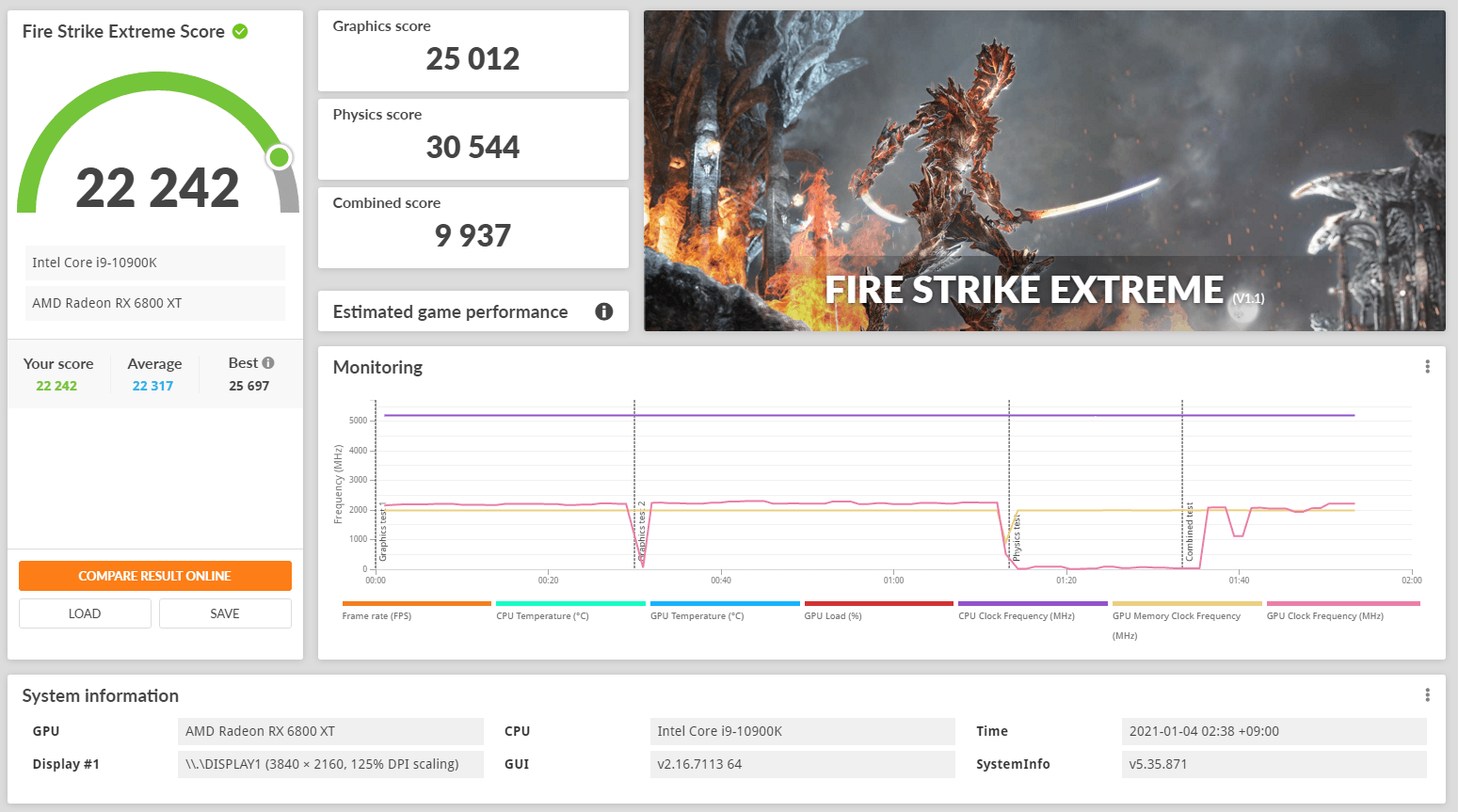The height and width of the screenshot is (812, 1458).
Task: Click the green knob on the score gauge
Action: point(279,157)
